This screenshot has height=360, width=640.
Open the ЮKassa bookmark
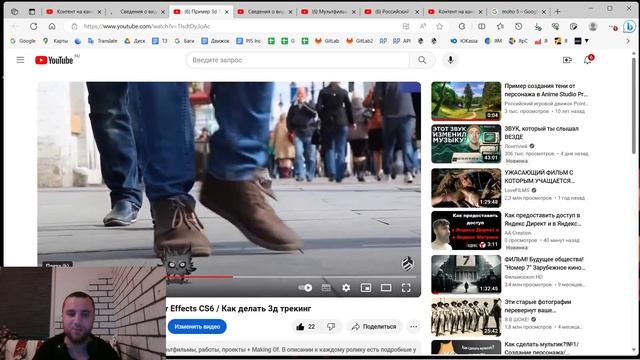pyautogui.click(x=464, y=41)
